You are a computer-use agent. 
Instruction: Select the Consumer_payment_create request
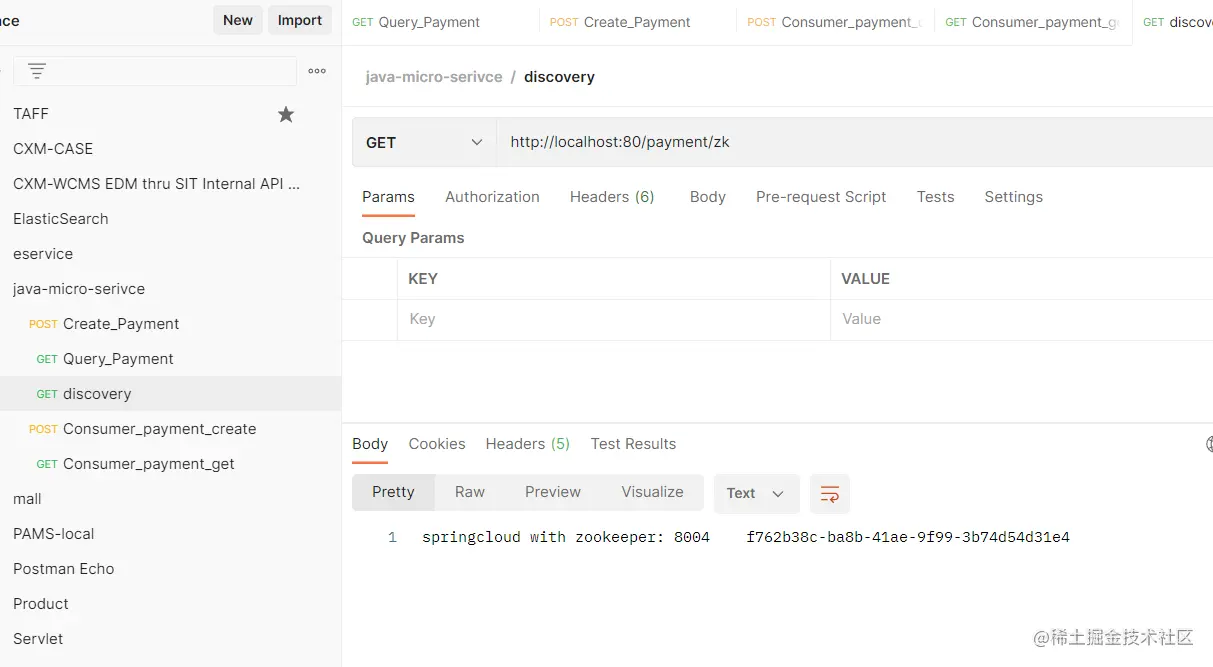click(159, 429)
